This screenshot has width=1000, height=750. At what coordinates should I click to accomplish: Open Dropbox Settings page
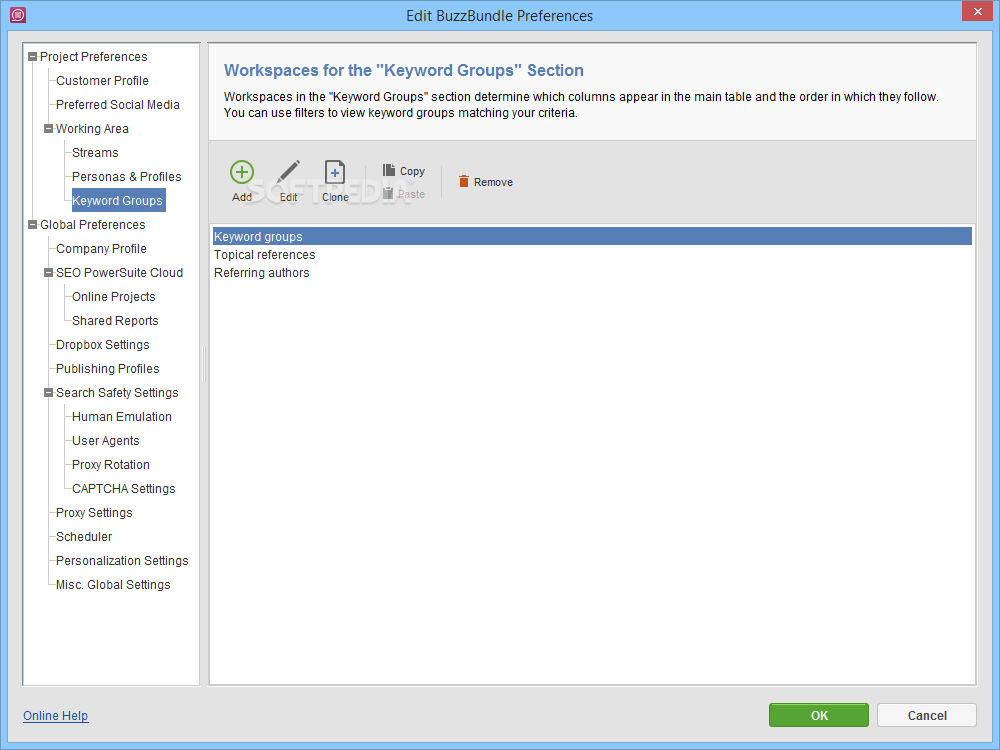(x=103, y=345)
